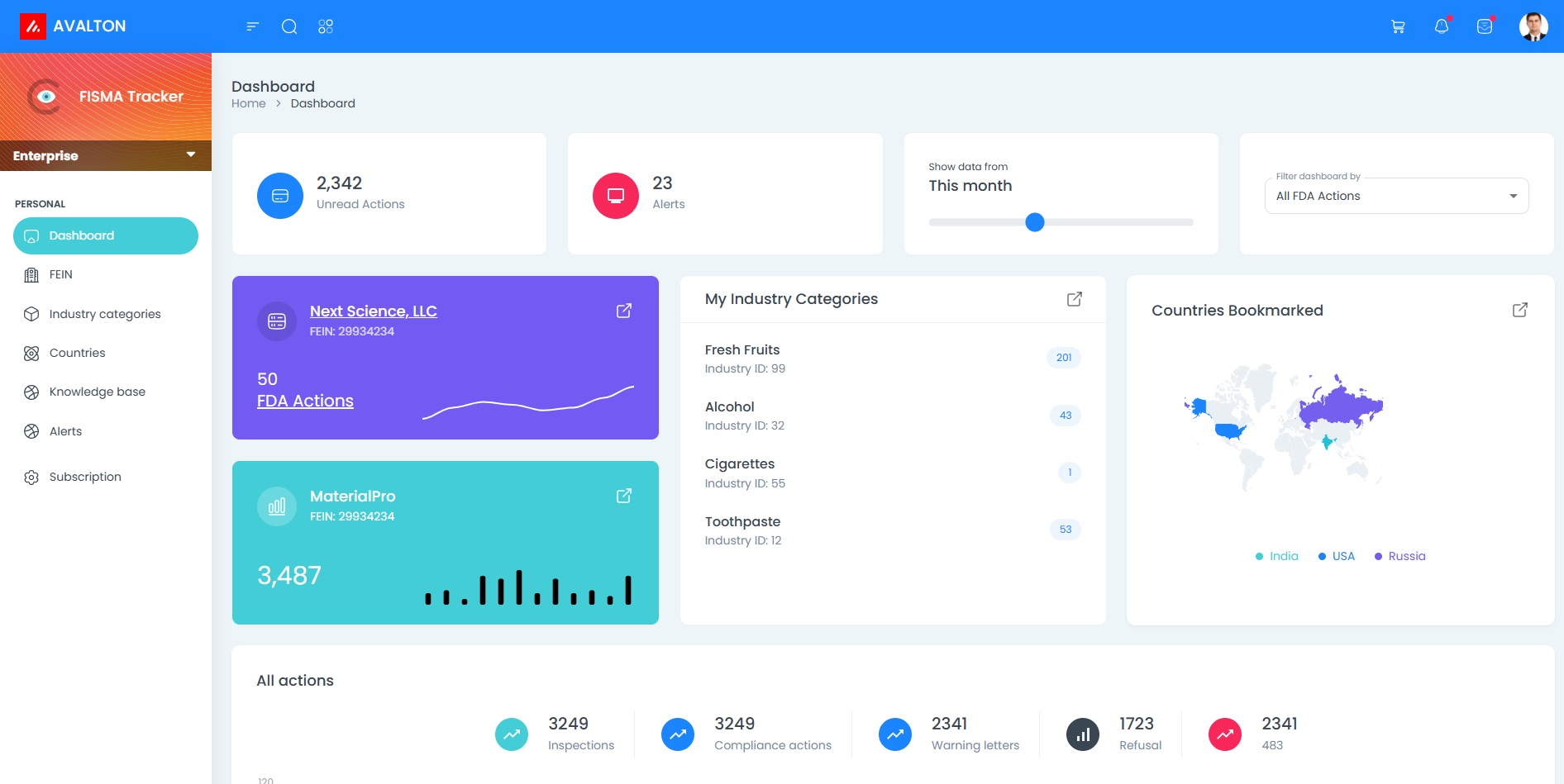Click the This month slider handle
Viewport: 1564px width, 784px height.
[x=1034, y=222]
